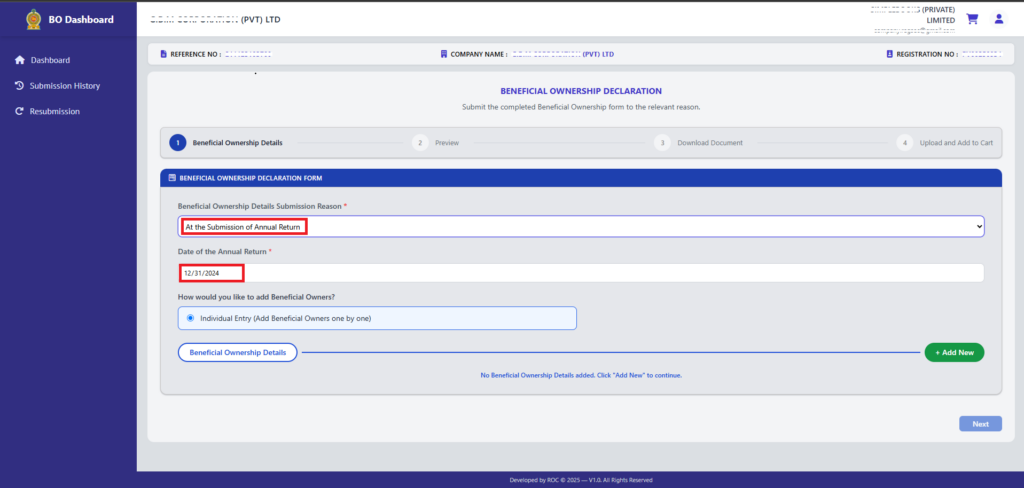Screen dimensions: 1024x488
Task: Click the green Add New button
Action: [954, 352]
